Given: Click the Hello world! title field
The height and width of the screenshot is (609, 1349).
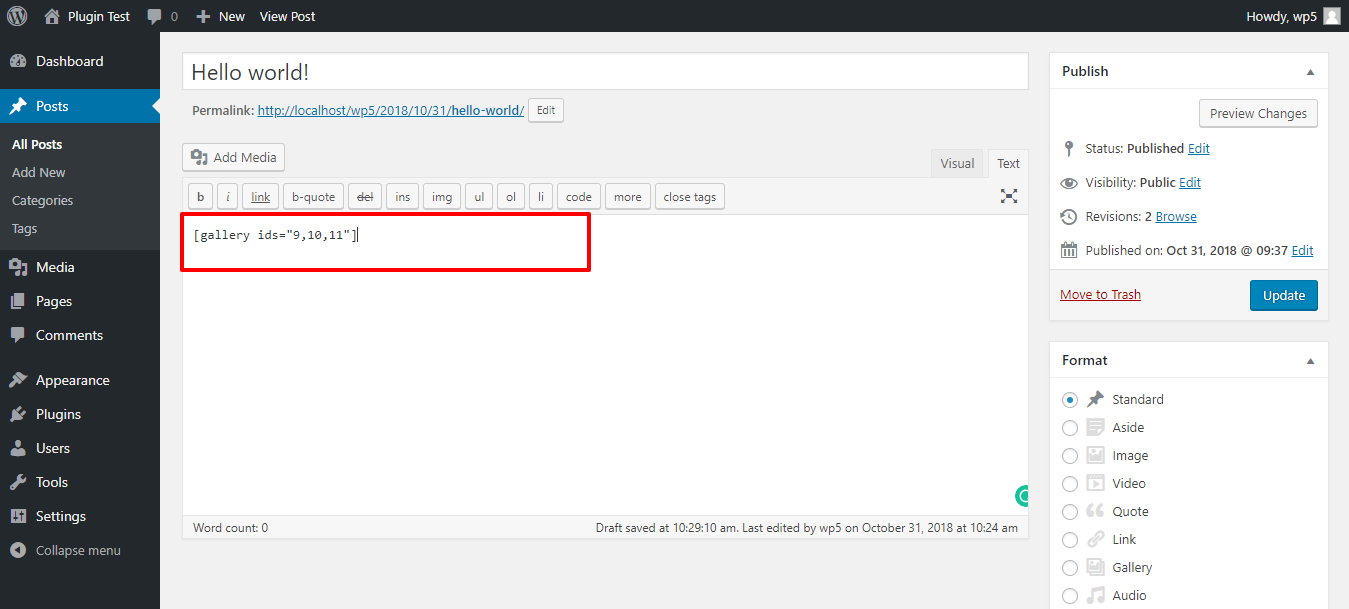Looking at the screenshot, I should (x=605, y=72).
